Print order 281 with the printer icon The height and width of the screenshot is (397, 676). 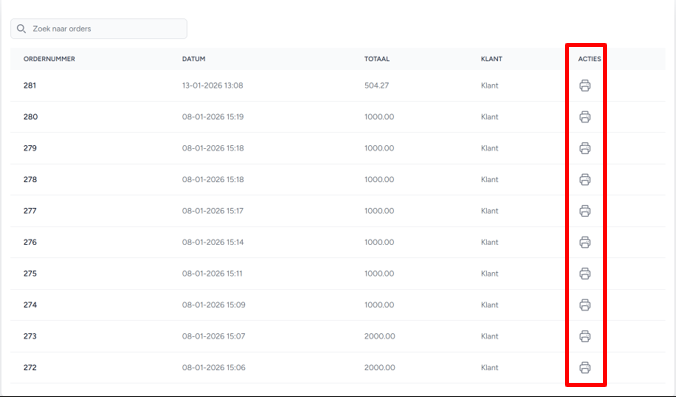585,85
